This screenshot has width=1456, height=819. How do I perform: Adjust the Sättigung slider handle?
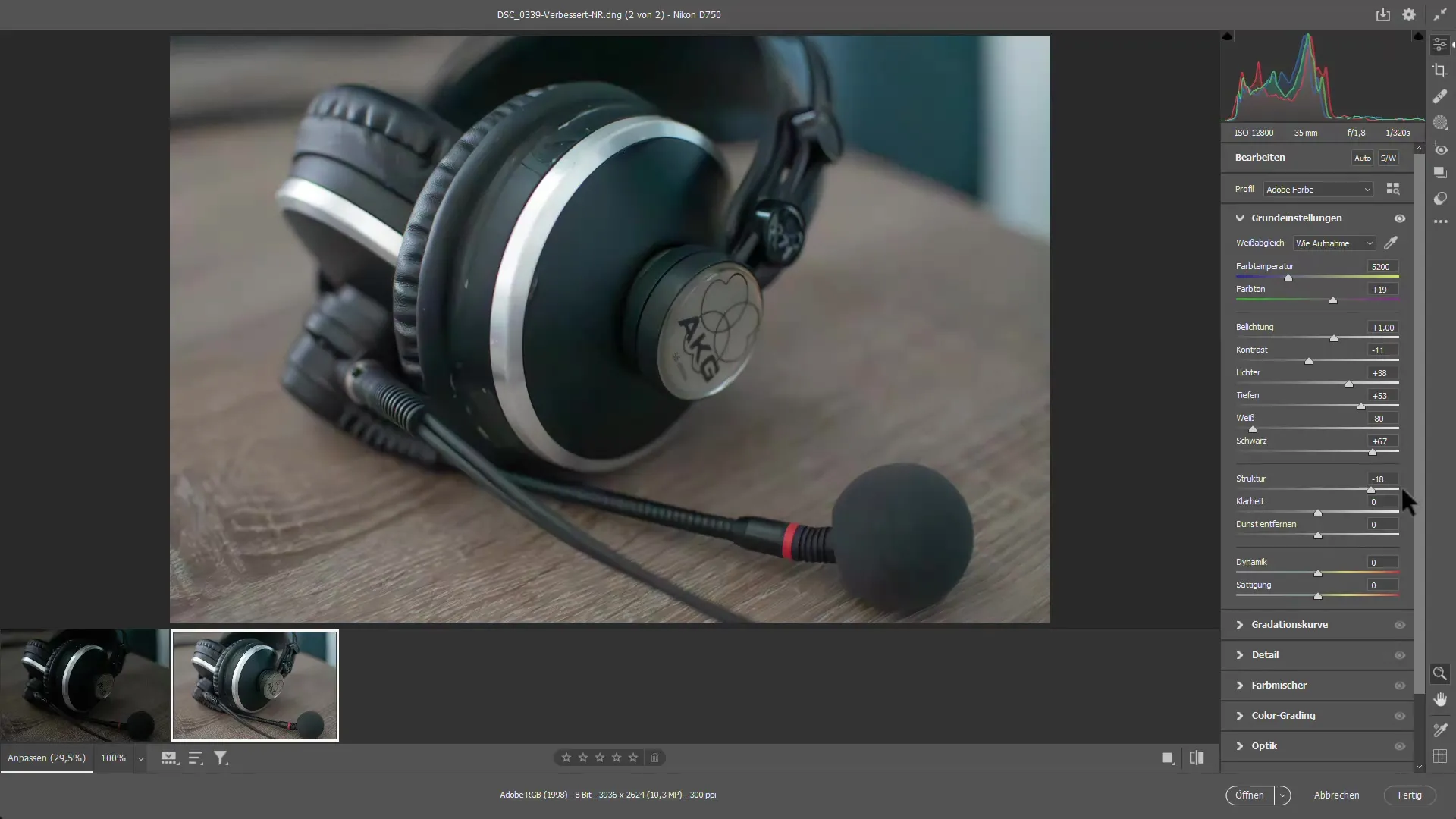(1318, 596)
